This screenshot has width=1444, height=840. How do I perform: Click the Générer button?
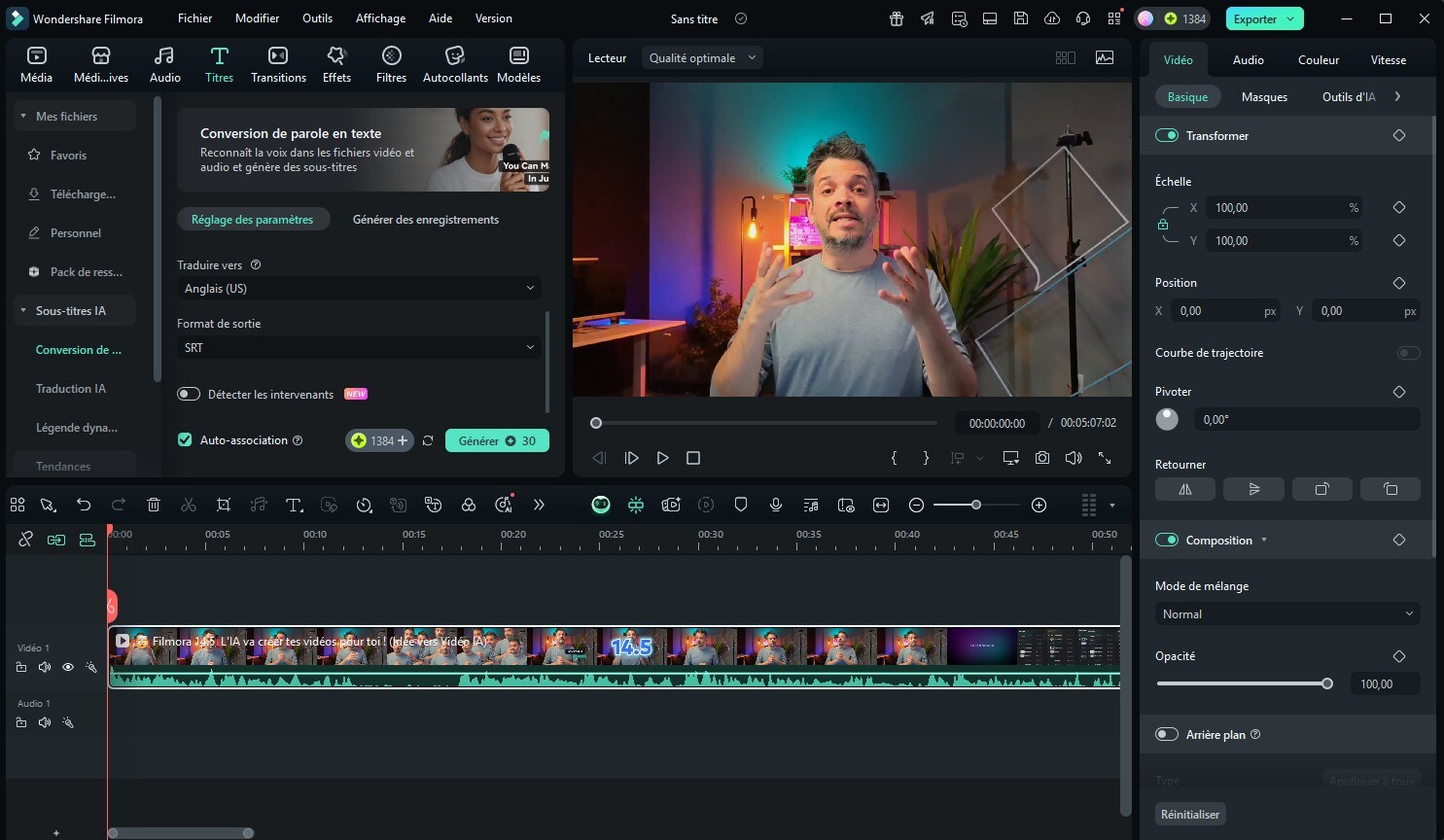pyautogui.click(x=497, y=440)
